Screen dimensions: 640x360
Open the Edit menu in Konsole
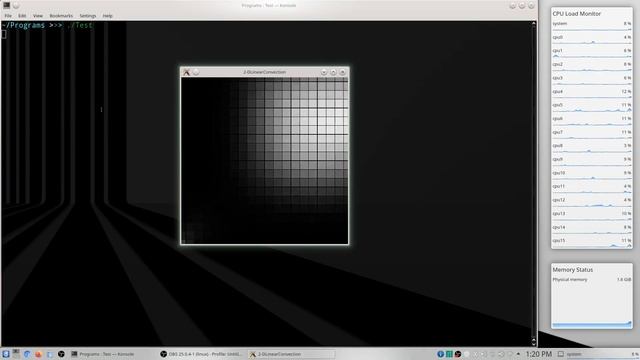(22, 16)
